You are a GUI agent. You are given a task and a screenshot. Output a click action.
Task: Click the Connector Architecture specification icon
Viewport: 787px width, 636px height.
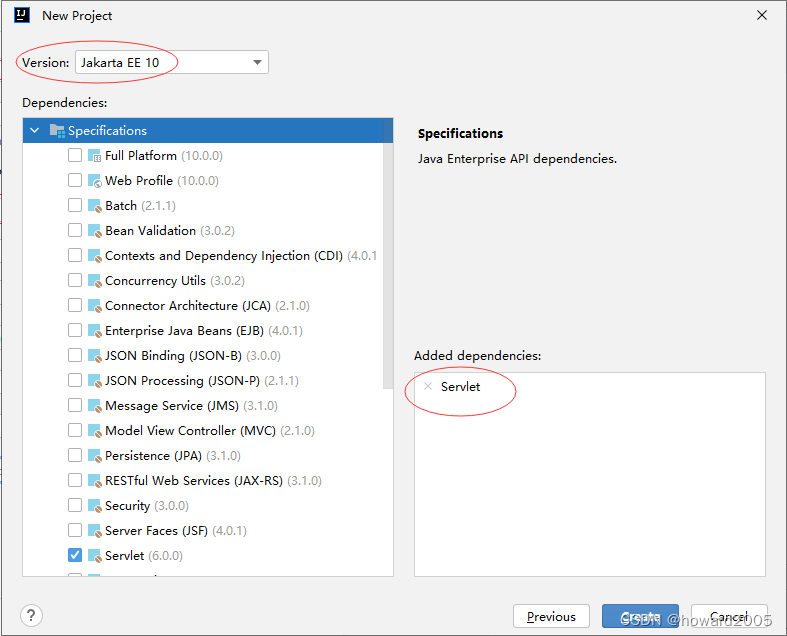(x=94, y=306)
